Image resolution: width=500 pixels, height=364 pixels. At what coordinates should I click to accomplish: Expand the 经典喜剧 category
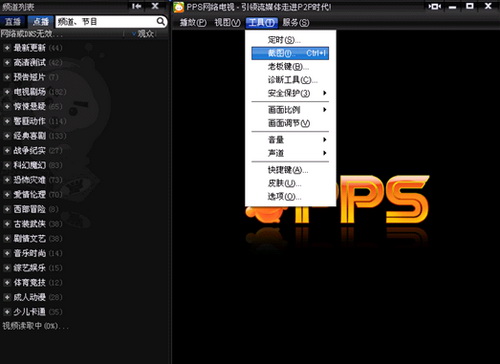pyautogui.click(x=6, y=136)
